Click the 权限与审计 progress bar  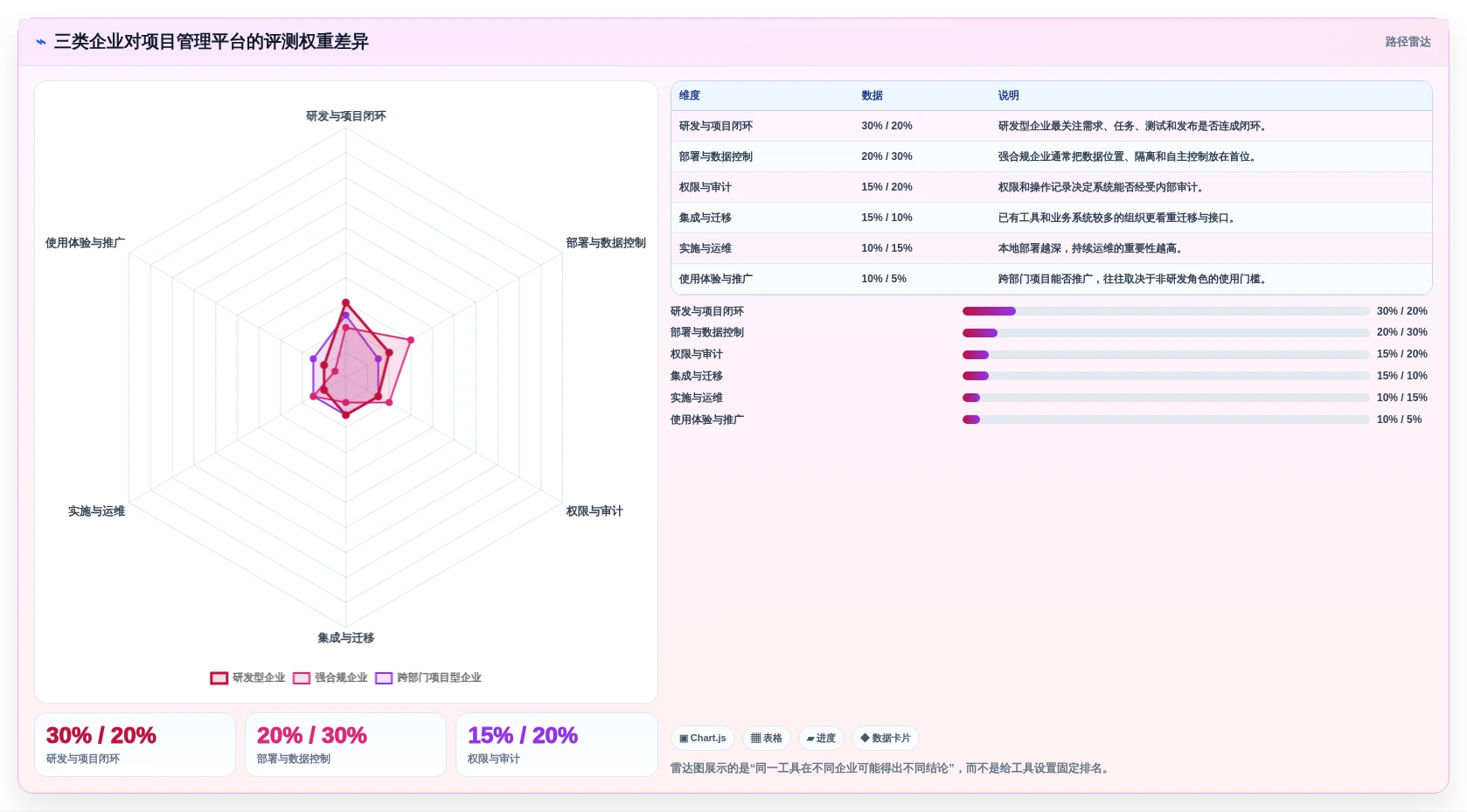click(1165, 355)
